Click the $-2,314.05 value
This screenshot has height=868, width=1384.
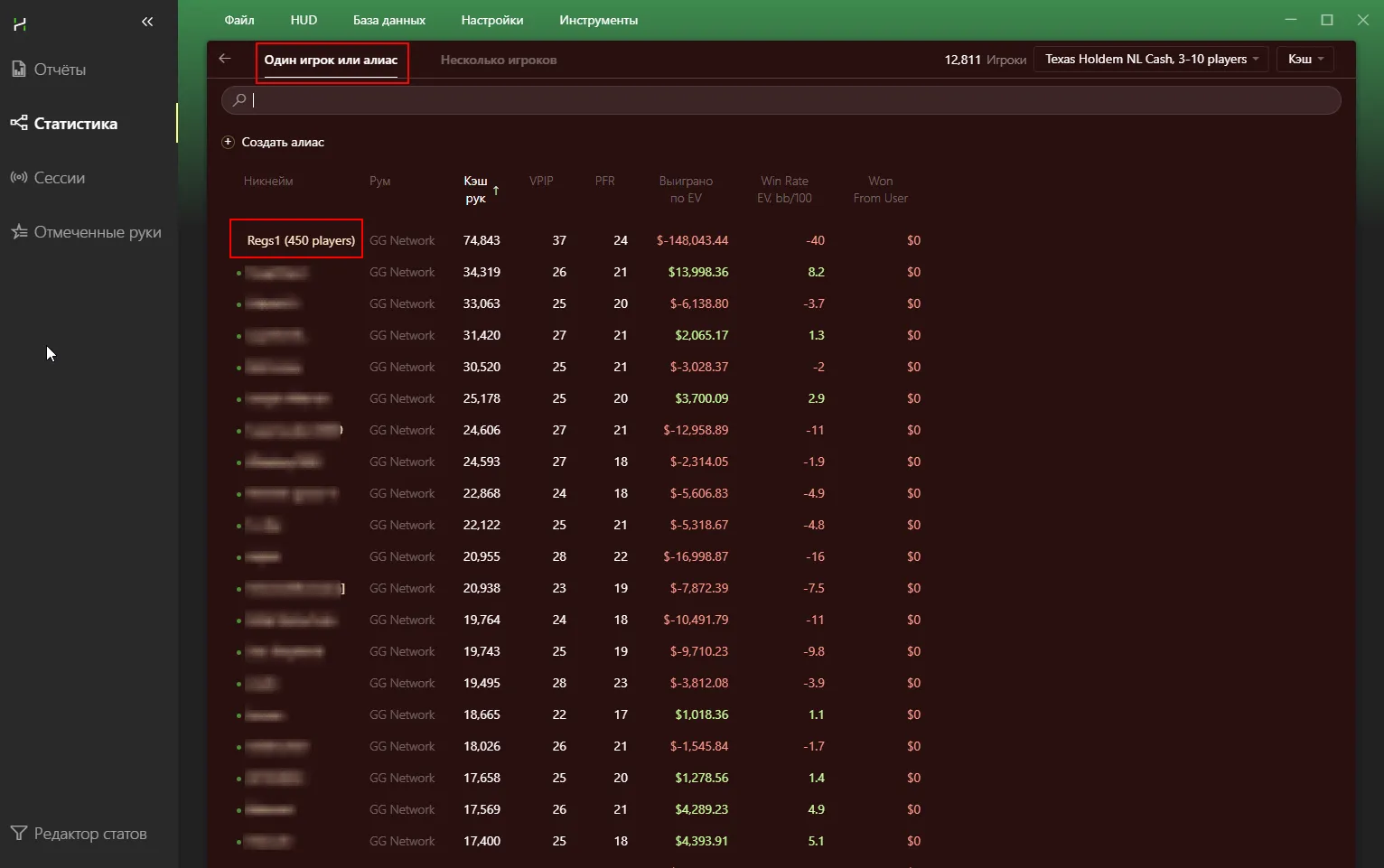(x=699, y=462)
